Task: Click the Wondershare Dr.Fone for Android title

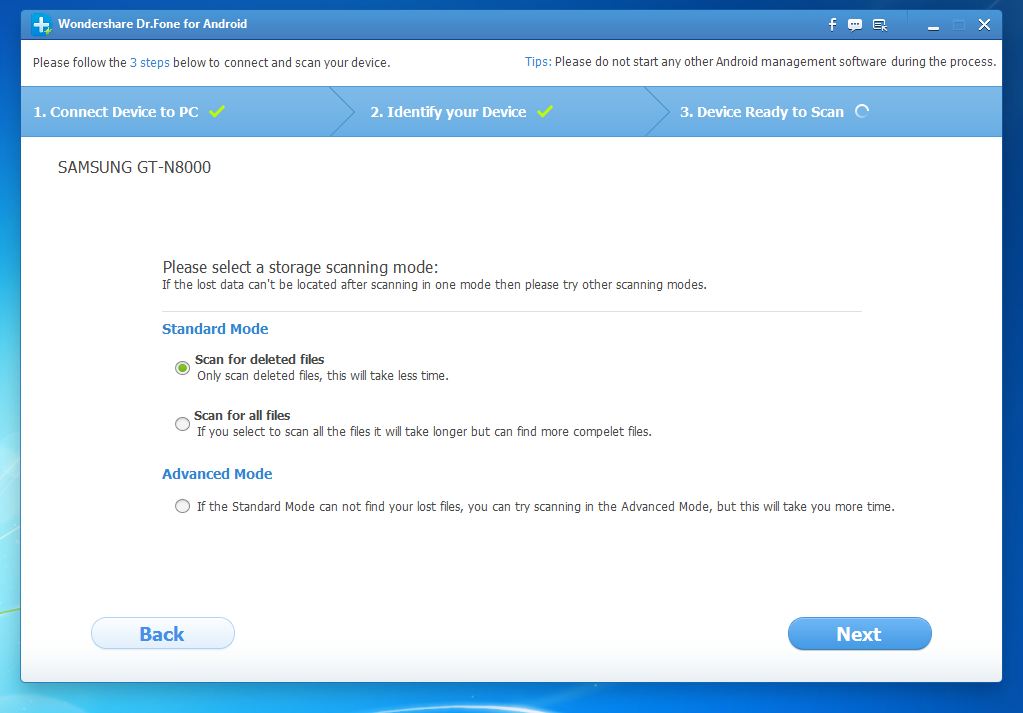Action: 153,24
